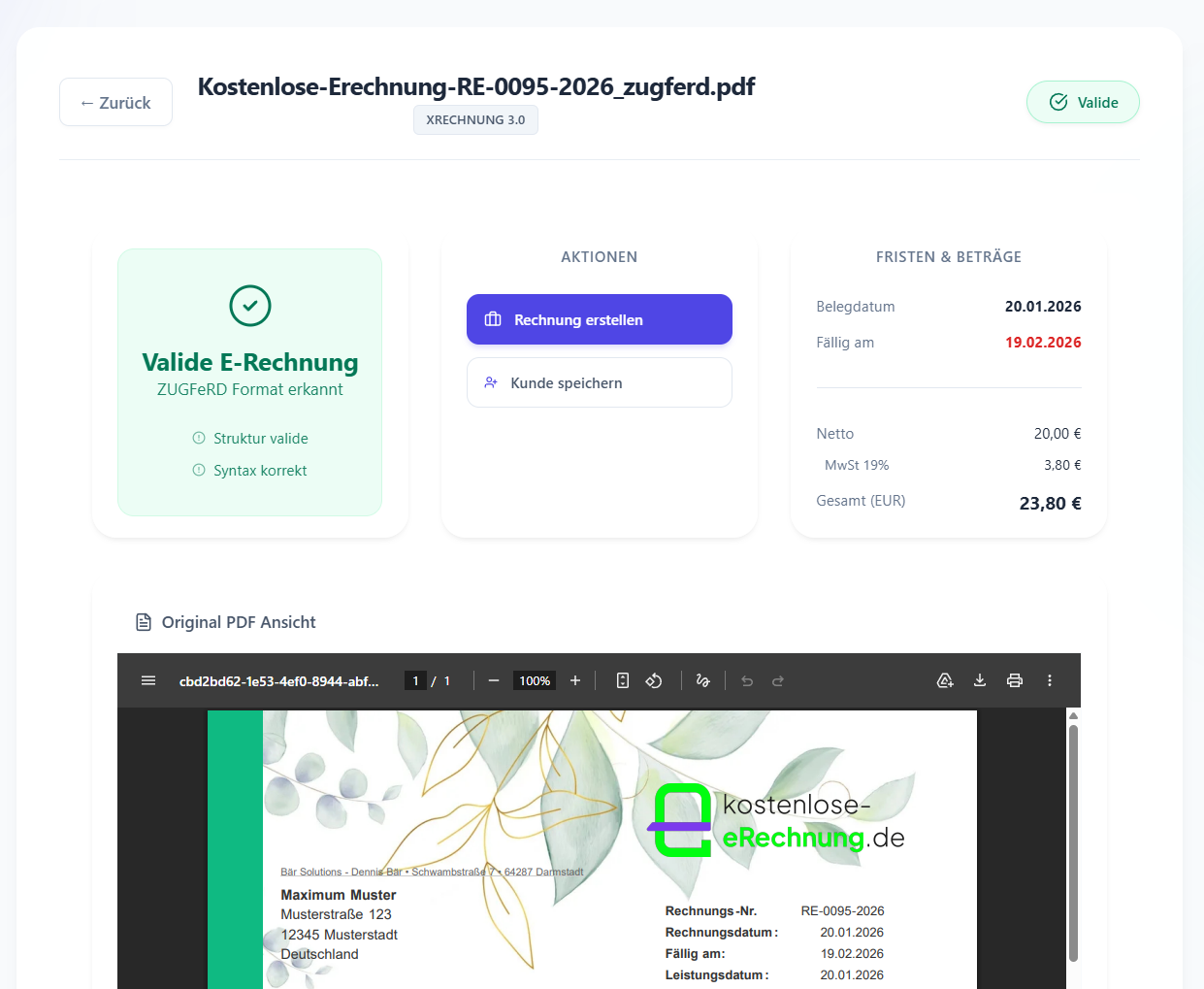
Task: Zoom into the PDF preview
Action: point(575,680)
